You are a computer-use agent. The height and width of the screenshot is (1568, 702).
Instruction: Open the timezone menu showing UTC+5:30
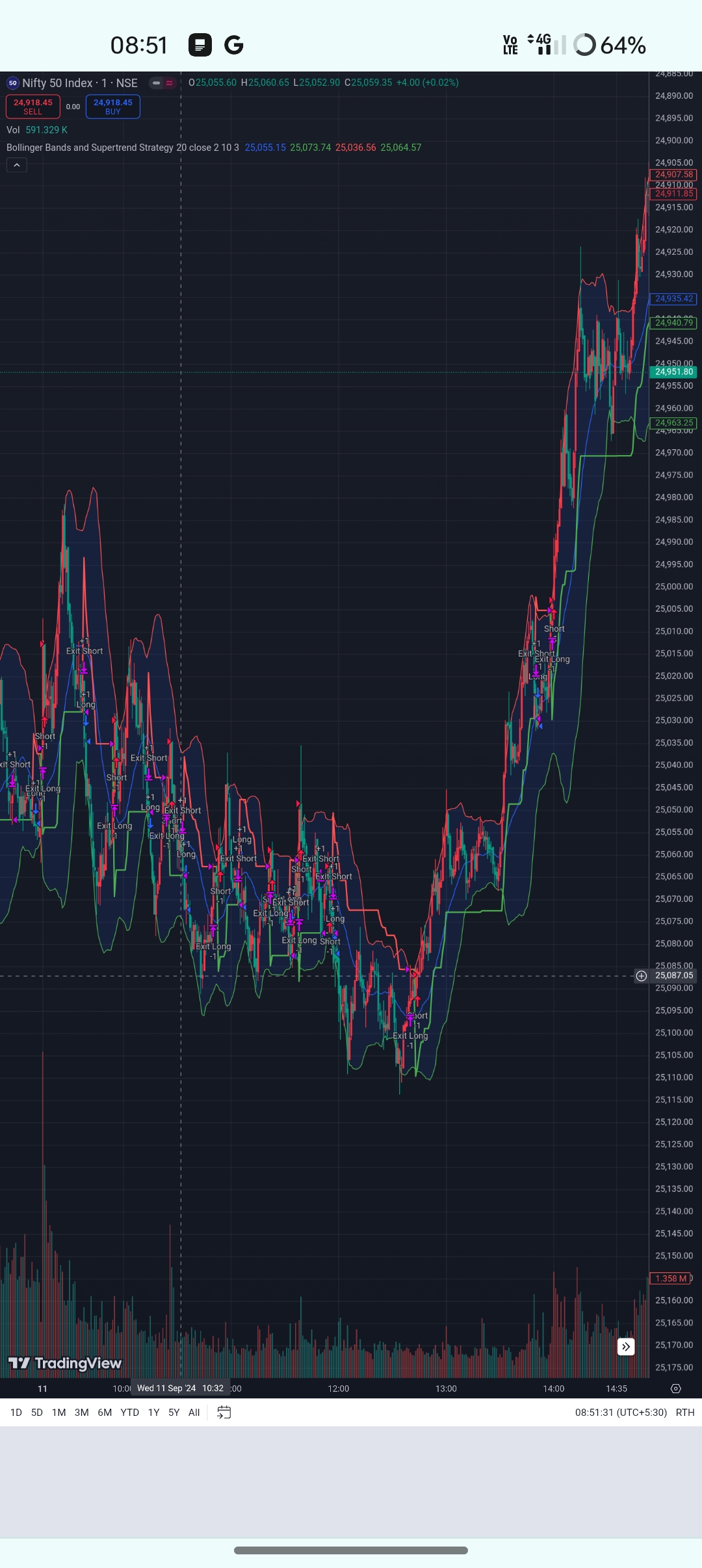tap(621, 1412)
